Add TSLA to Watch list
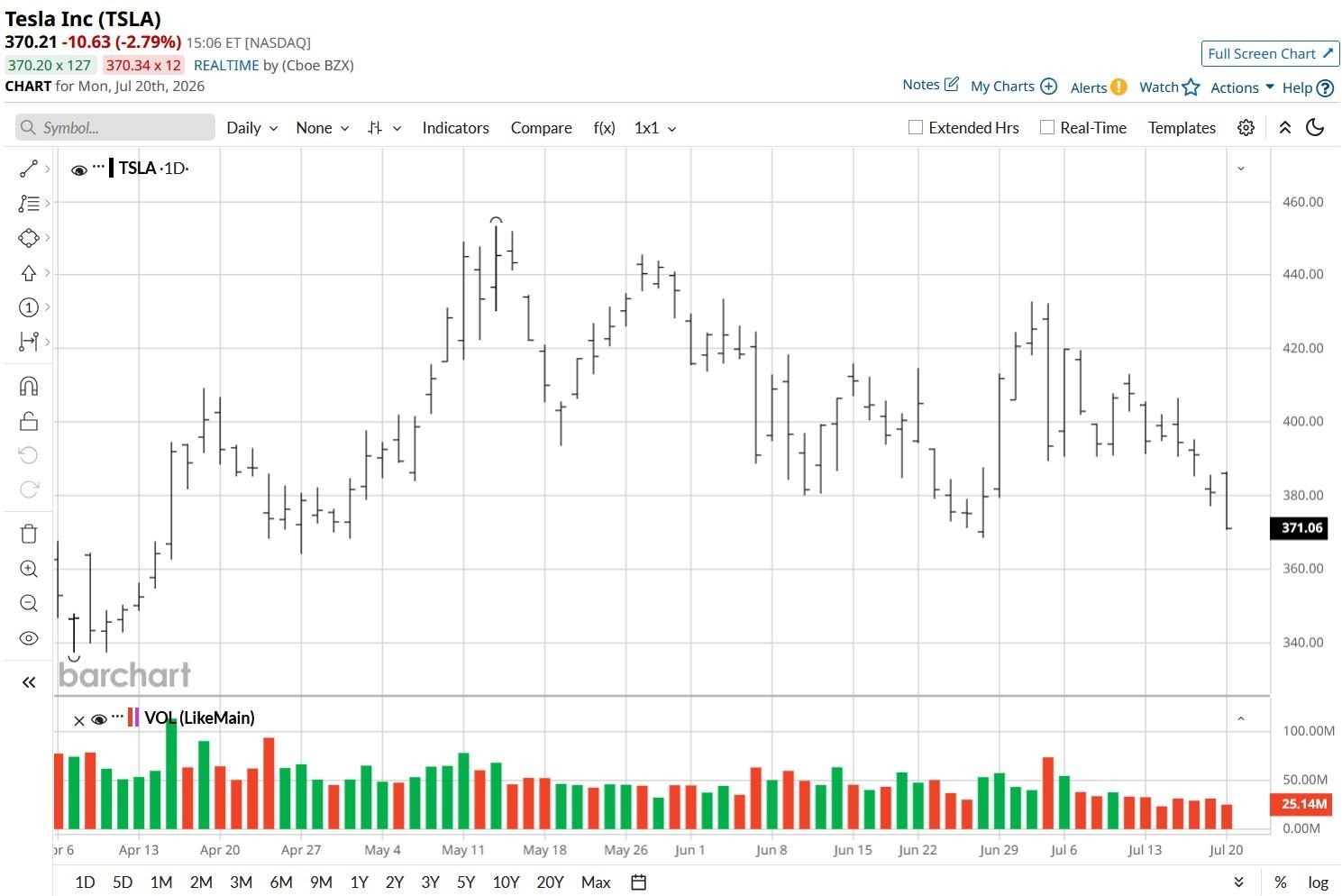This screenshot has height=896, width=1342. pyautogui.click(x=1169, y=87)
